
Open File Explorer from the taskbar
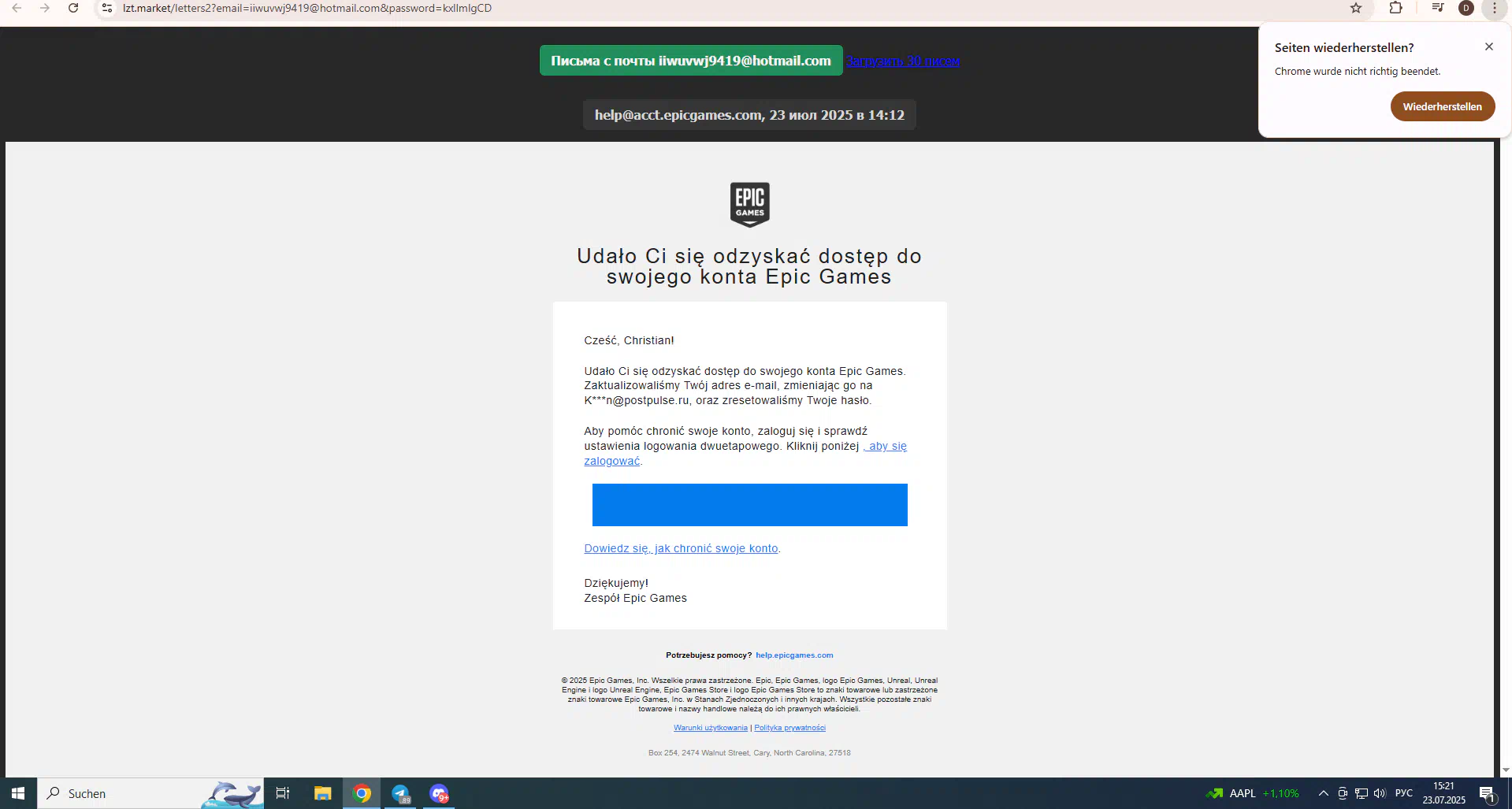pyautogui.click(x=322, y=793)
